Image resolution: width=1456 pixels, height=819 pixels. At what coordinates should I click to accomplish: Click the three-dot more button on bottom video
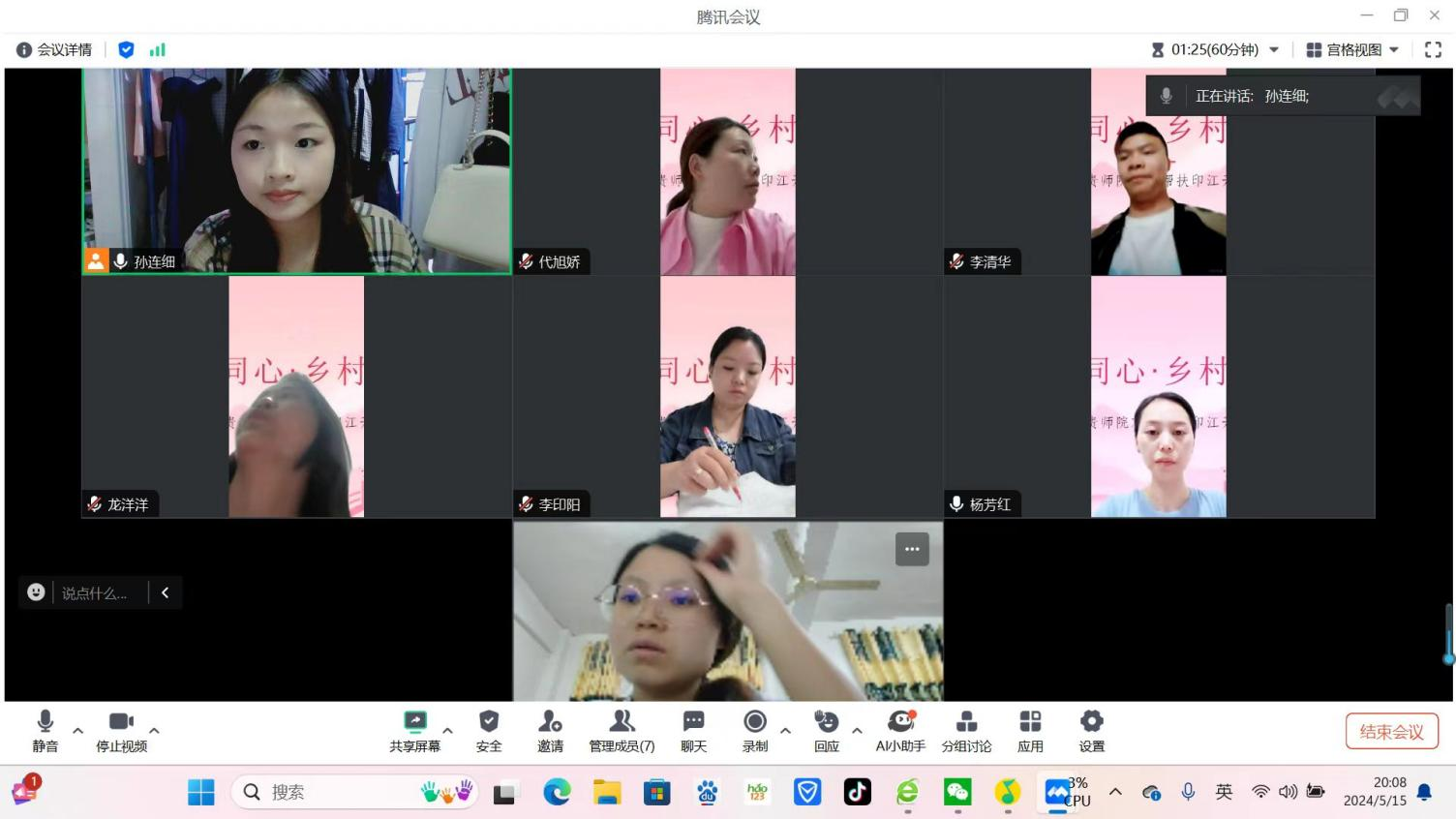[x=912, y=549]
